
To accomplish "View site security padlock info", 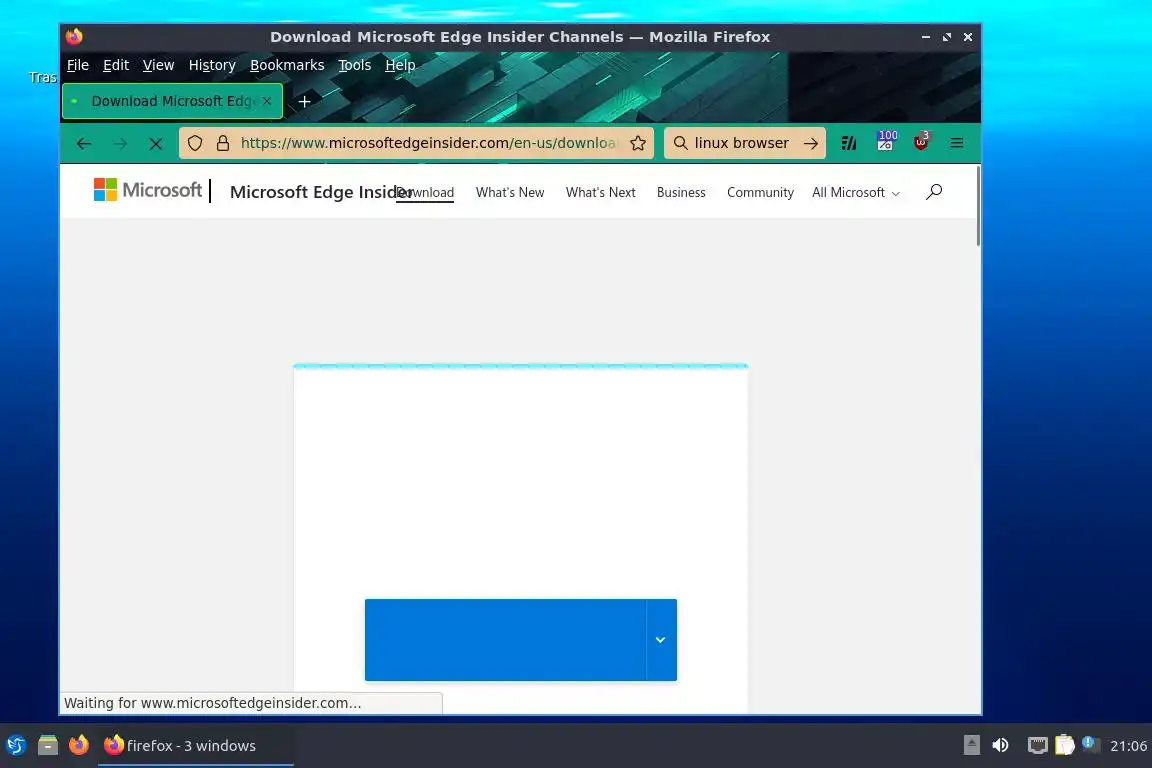I will click(223, 143).
